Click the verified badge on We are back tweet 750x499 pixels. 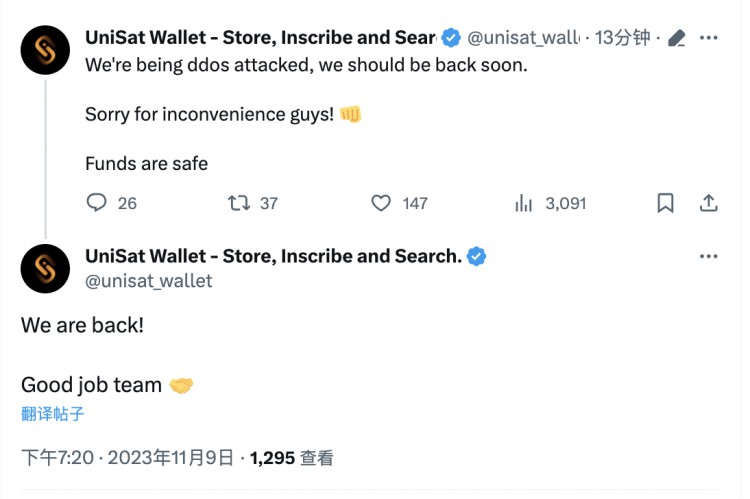coord(476,256)
